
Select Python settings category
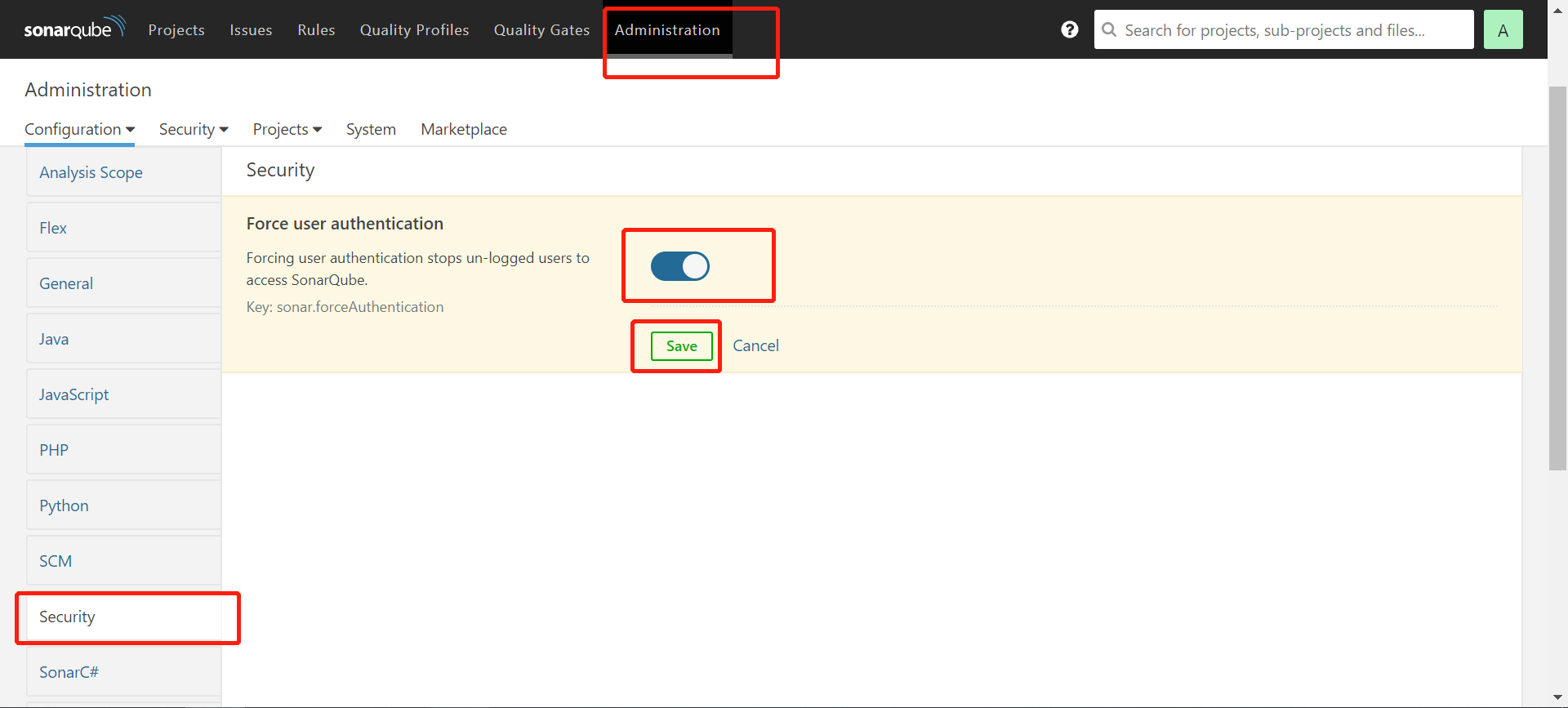[123, 505]
